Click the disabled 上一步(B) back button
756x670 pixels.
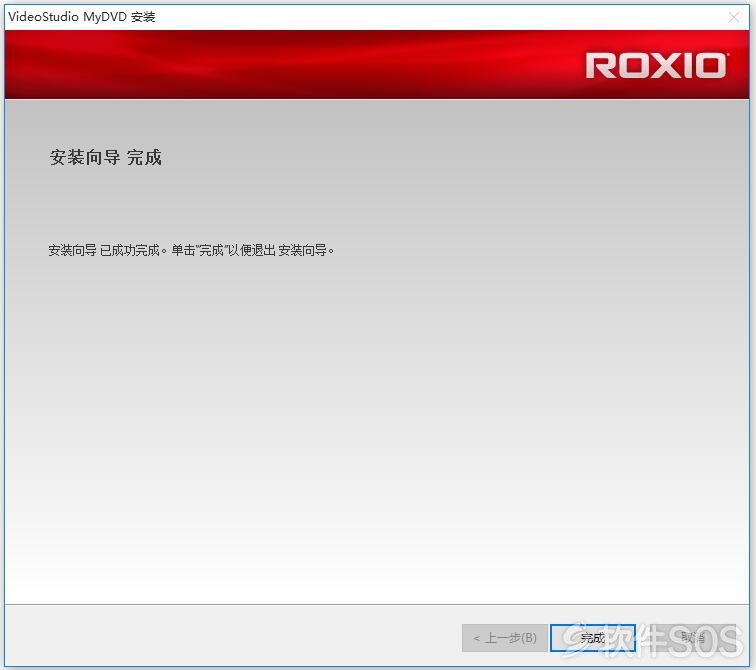tap(504, 638)
